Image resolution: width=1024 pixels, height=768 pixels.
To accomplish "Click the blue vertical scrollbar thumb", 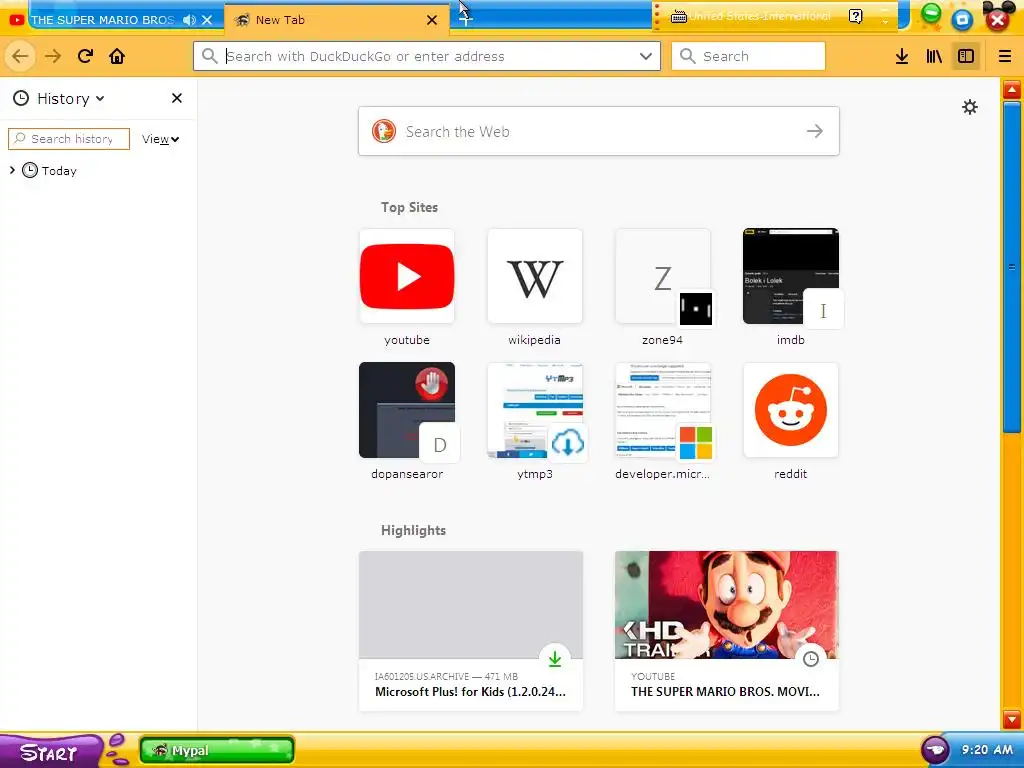I will (1012, 266).
